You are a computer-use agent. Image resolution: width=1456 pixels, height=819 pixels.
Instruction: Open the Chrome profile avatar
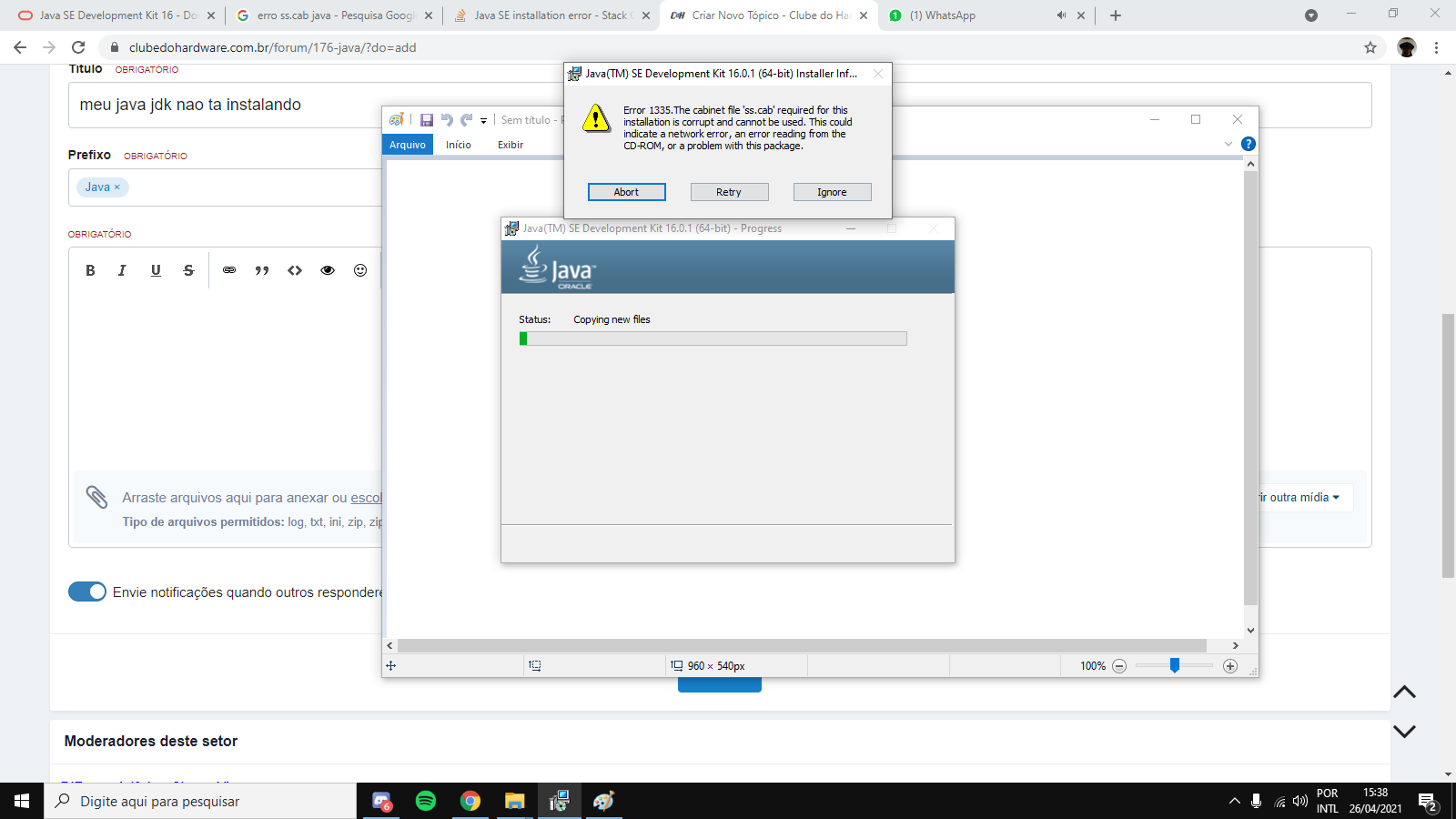click(x=1407, y=47)
